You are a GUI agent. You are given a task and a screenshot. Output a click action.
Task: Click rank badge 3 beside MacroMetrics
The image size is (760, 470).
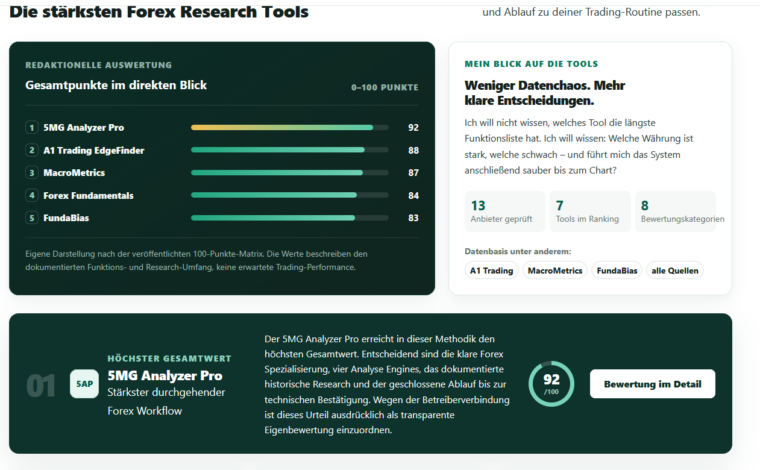pos(32,172)
